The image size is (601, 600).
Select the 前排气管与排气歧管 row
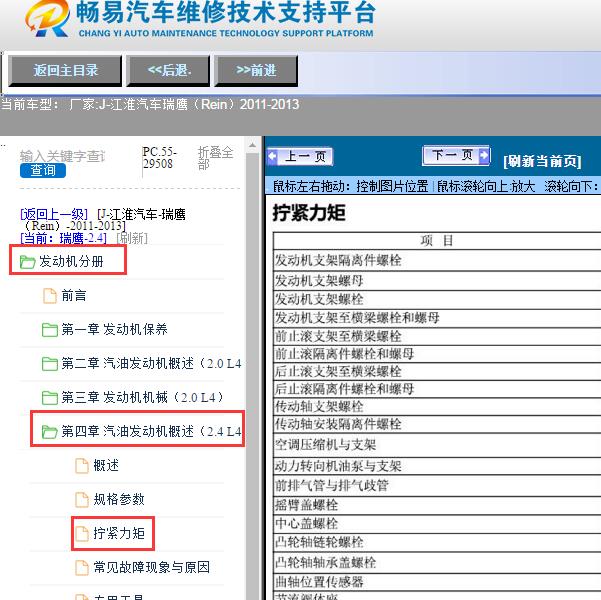coord(437,486)
